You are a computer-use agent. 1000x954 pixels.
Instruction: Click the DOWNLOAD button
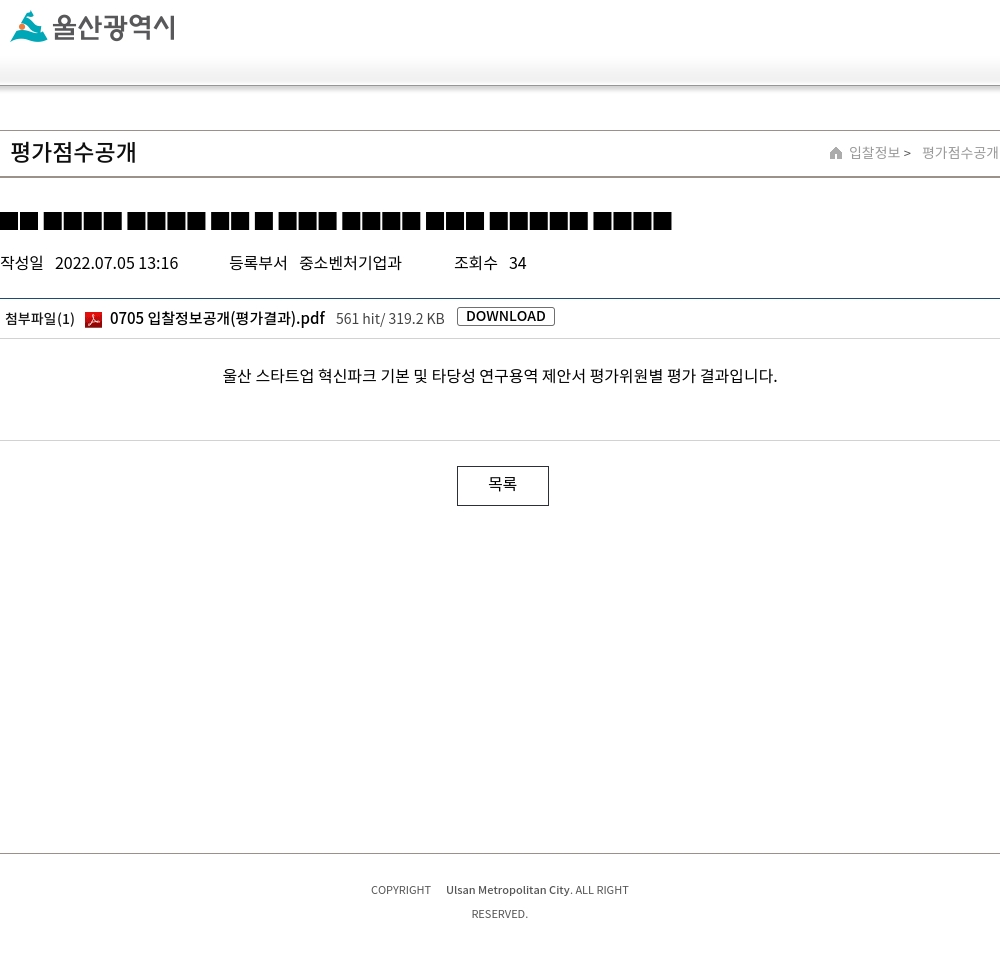tap(506, 317)
